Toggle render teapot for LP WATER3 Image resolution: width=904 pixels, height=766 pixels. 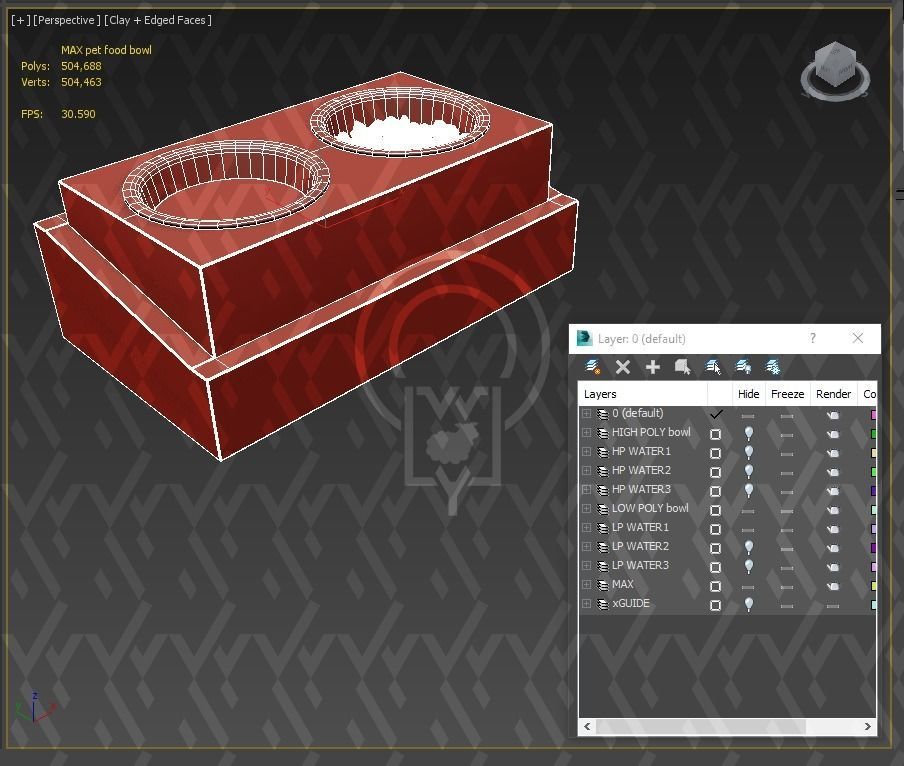[x=833, y=567]
